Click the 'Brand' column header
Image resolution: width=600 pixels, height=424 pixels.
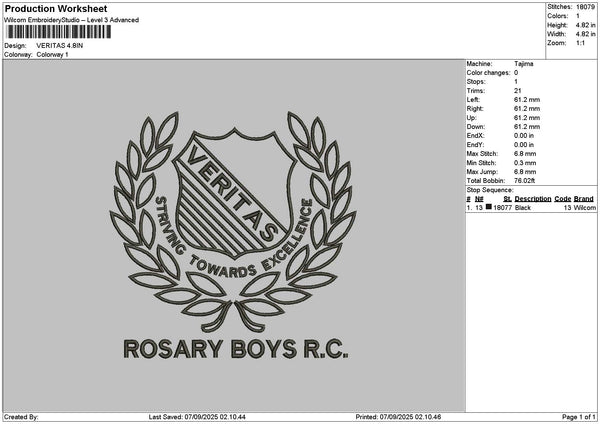pyautogui.click(x=584, y=199)
